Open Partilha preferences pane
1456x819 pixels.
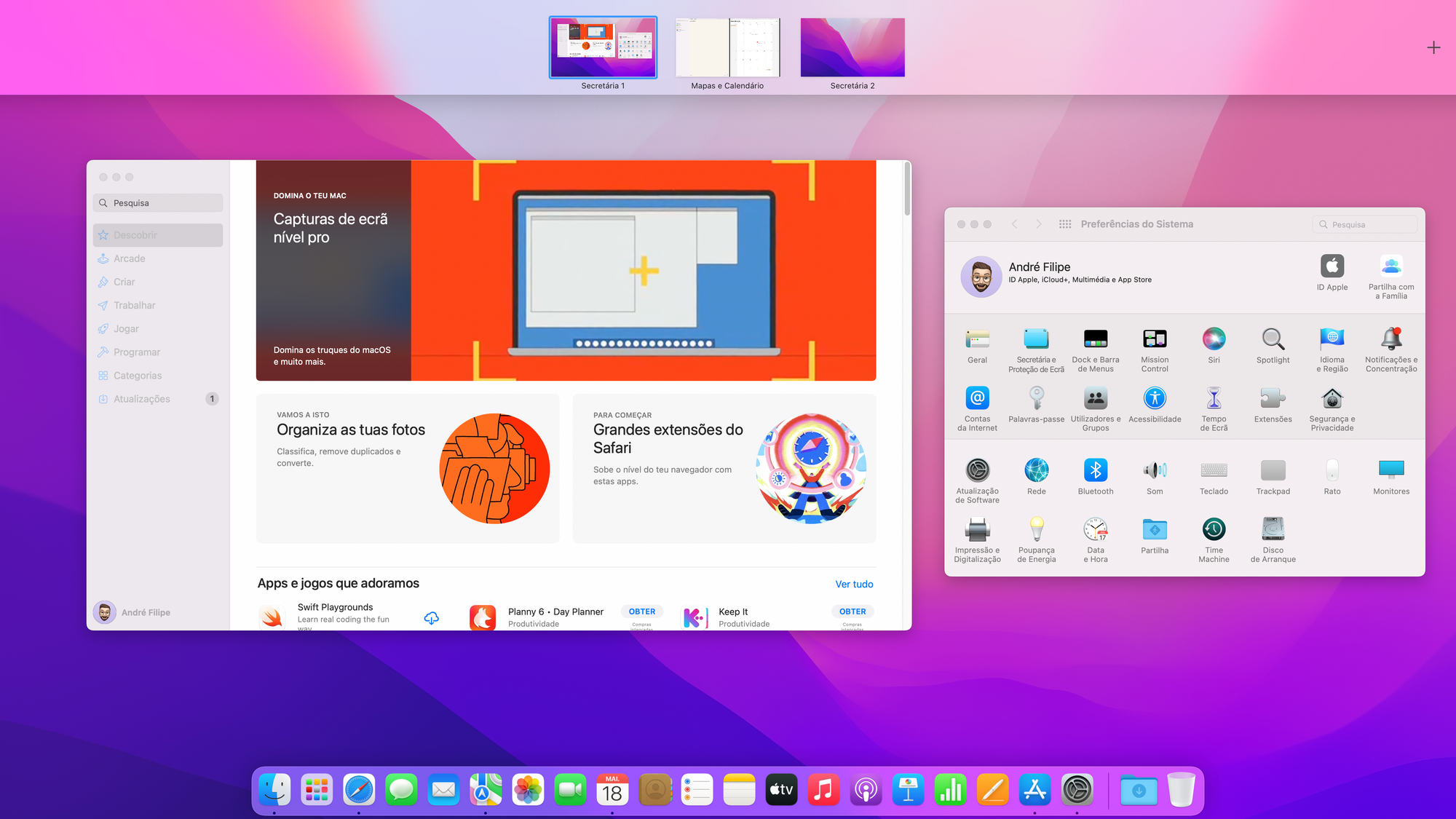[x=1155, y=536]
